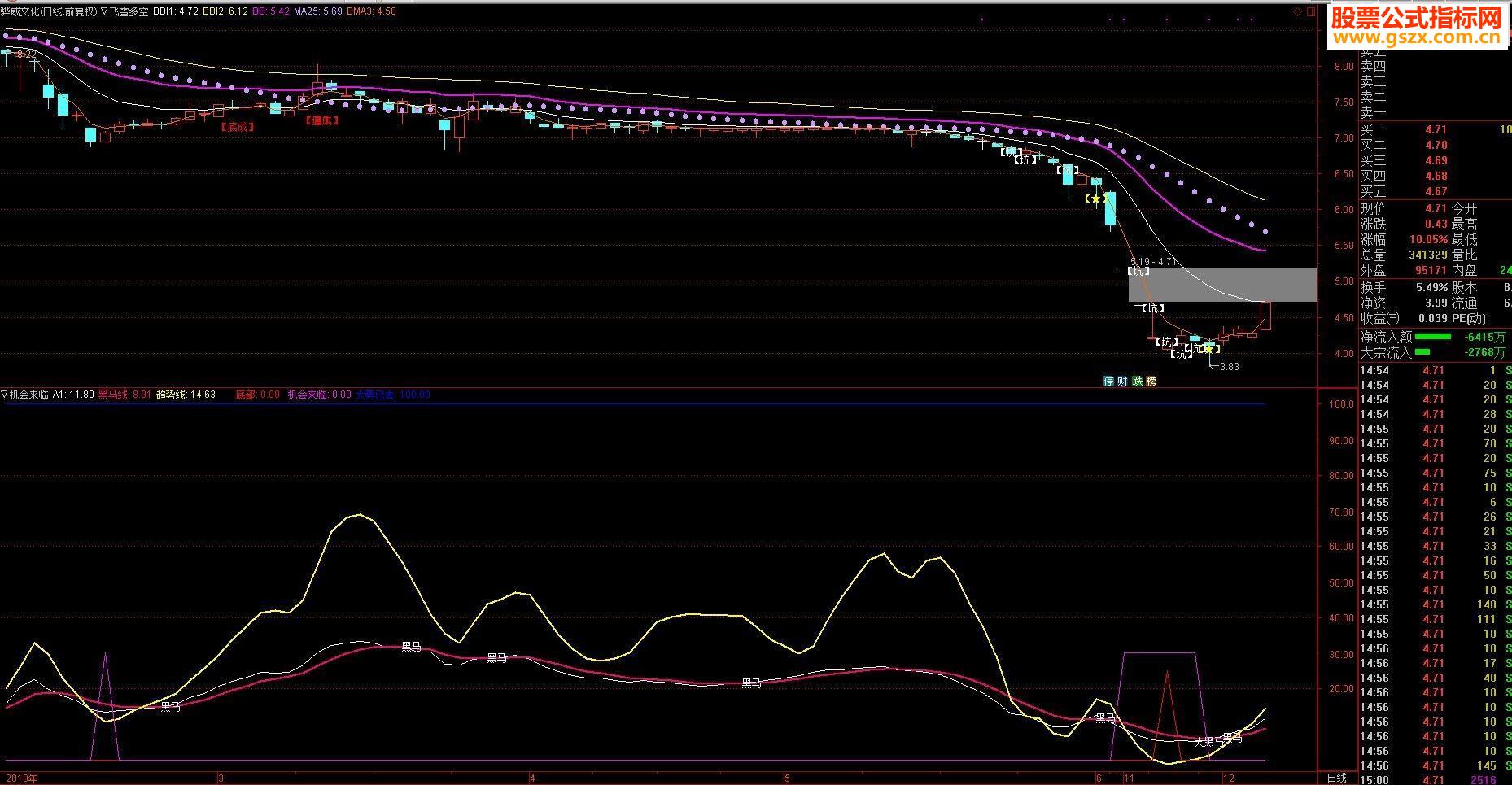The height and width of the screenshot is (785, 1512).
Task: Click the 外盘 value 95171
Action: (x=1430, y=270)
